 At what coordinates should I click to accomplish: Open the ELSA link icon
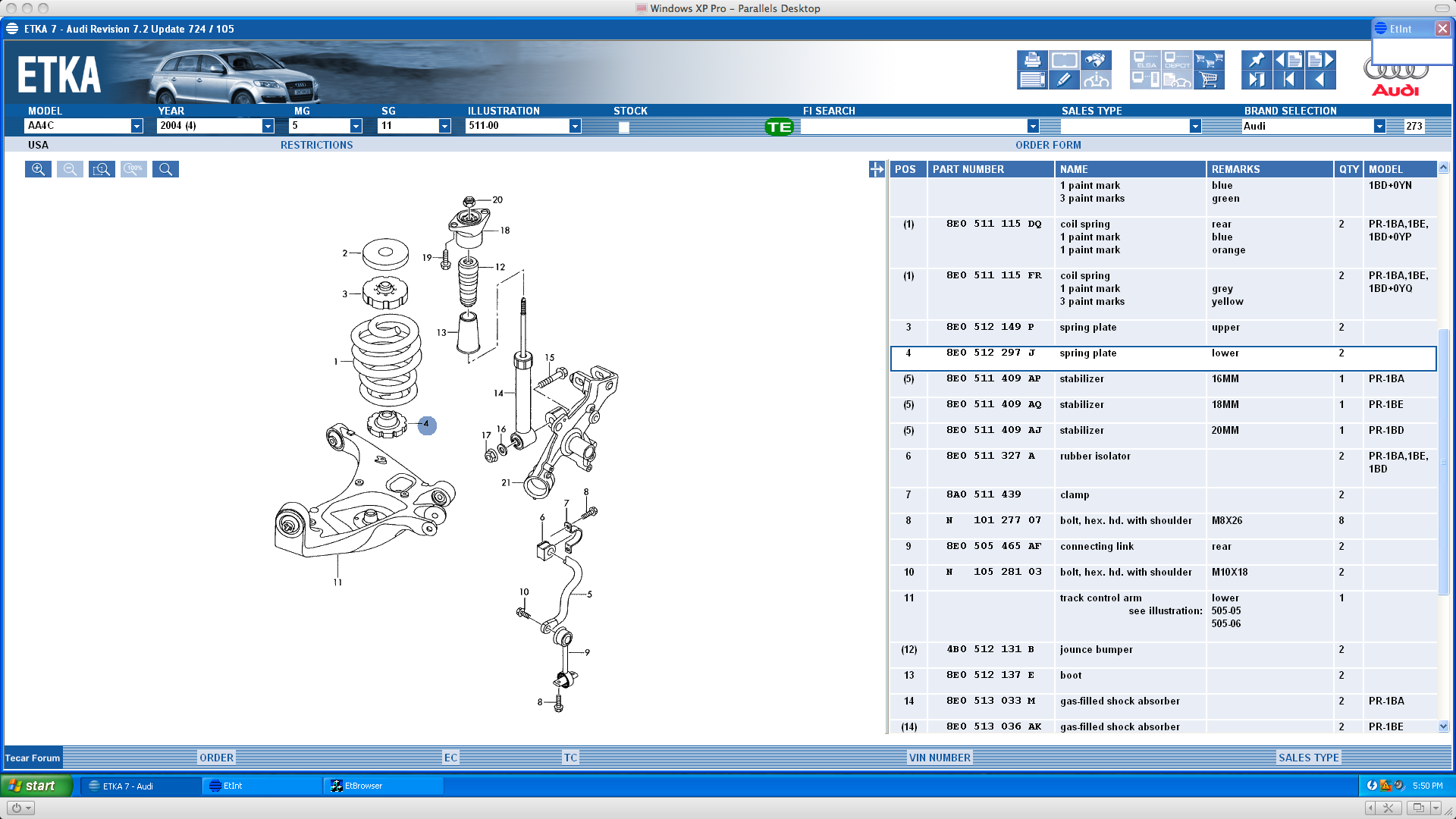click(1145, 60)
